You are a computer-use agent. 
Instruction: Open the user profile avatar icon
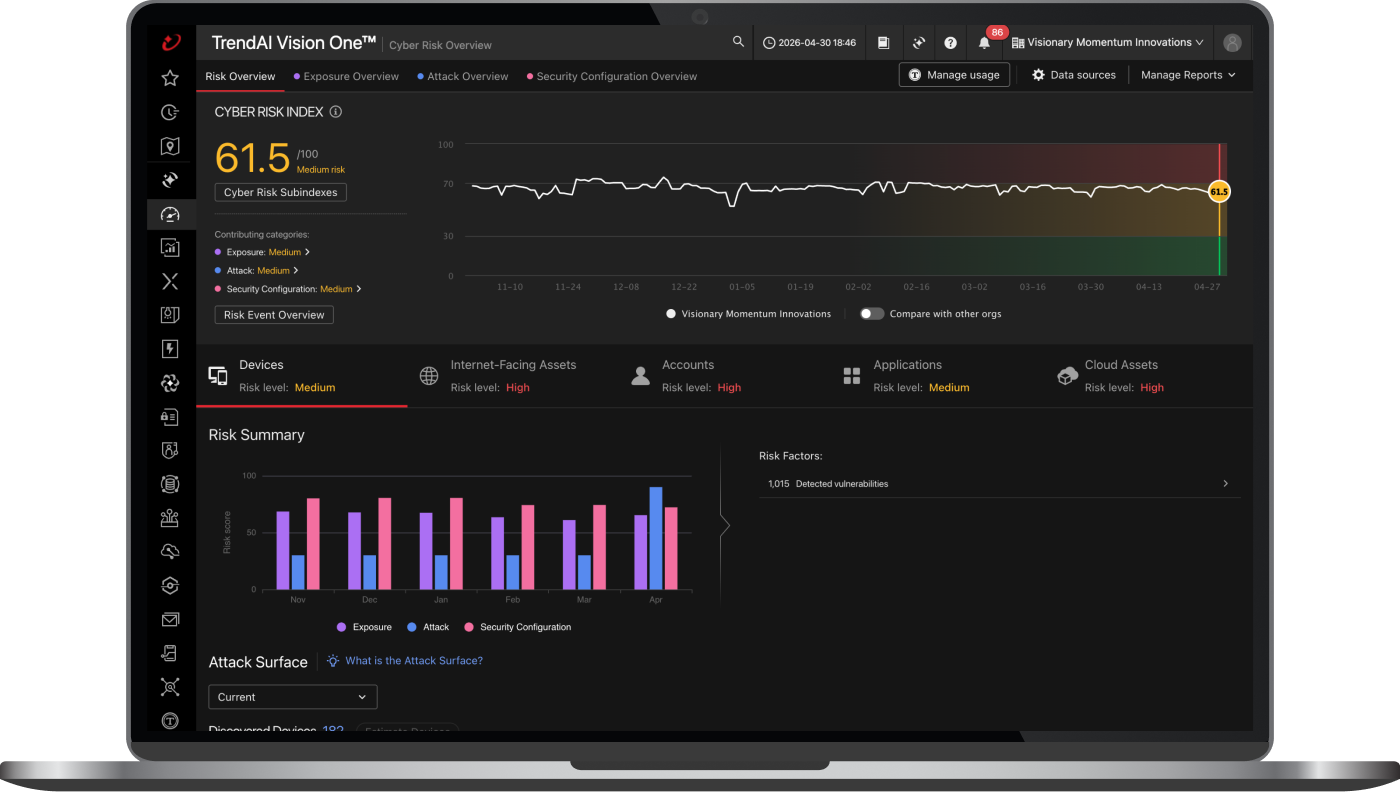click(x=1232, y=43)
